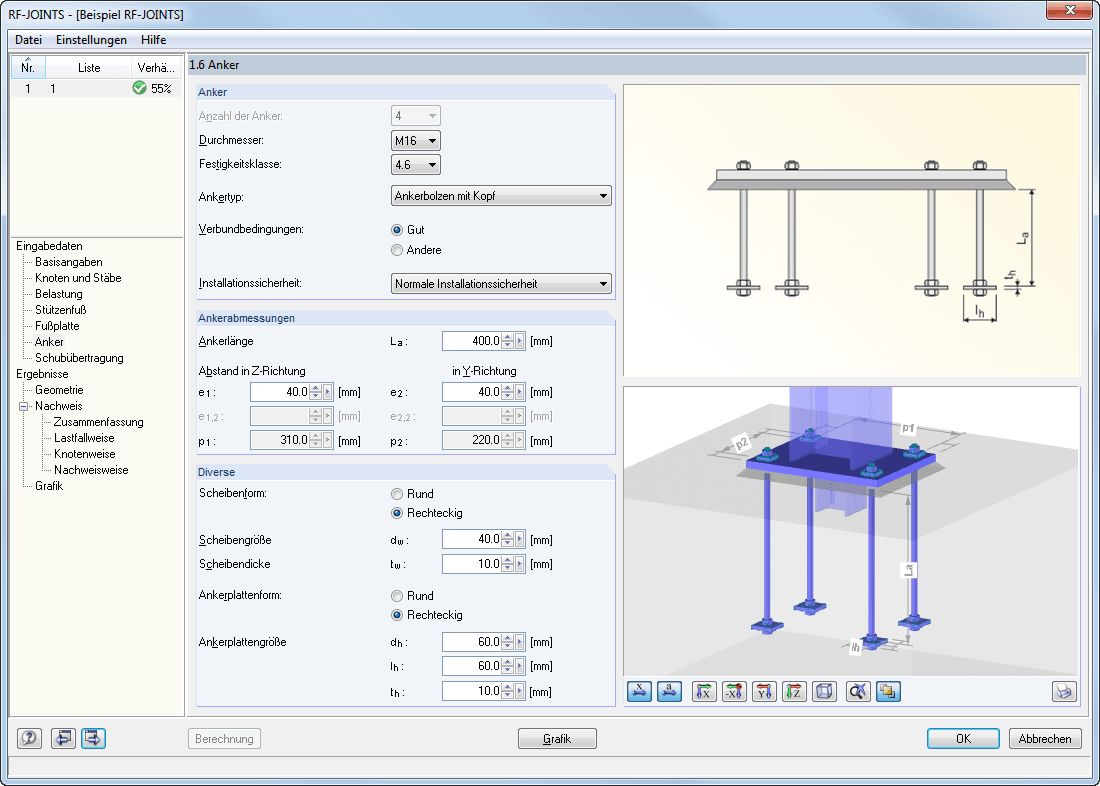The height and width of the screenshot is (786, 1100).
Task: Select Belastung in navigator
Action: point(59,294)
